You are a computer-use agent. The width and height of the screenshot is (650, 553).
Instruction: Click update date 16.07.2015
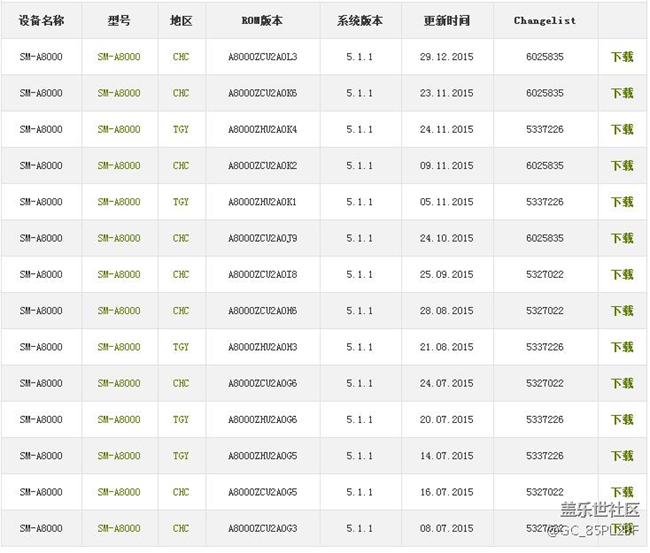(446, 492)
